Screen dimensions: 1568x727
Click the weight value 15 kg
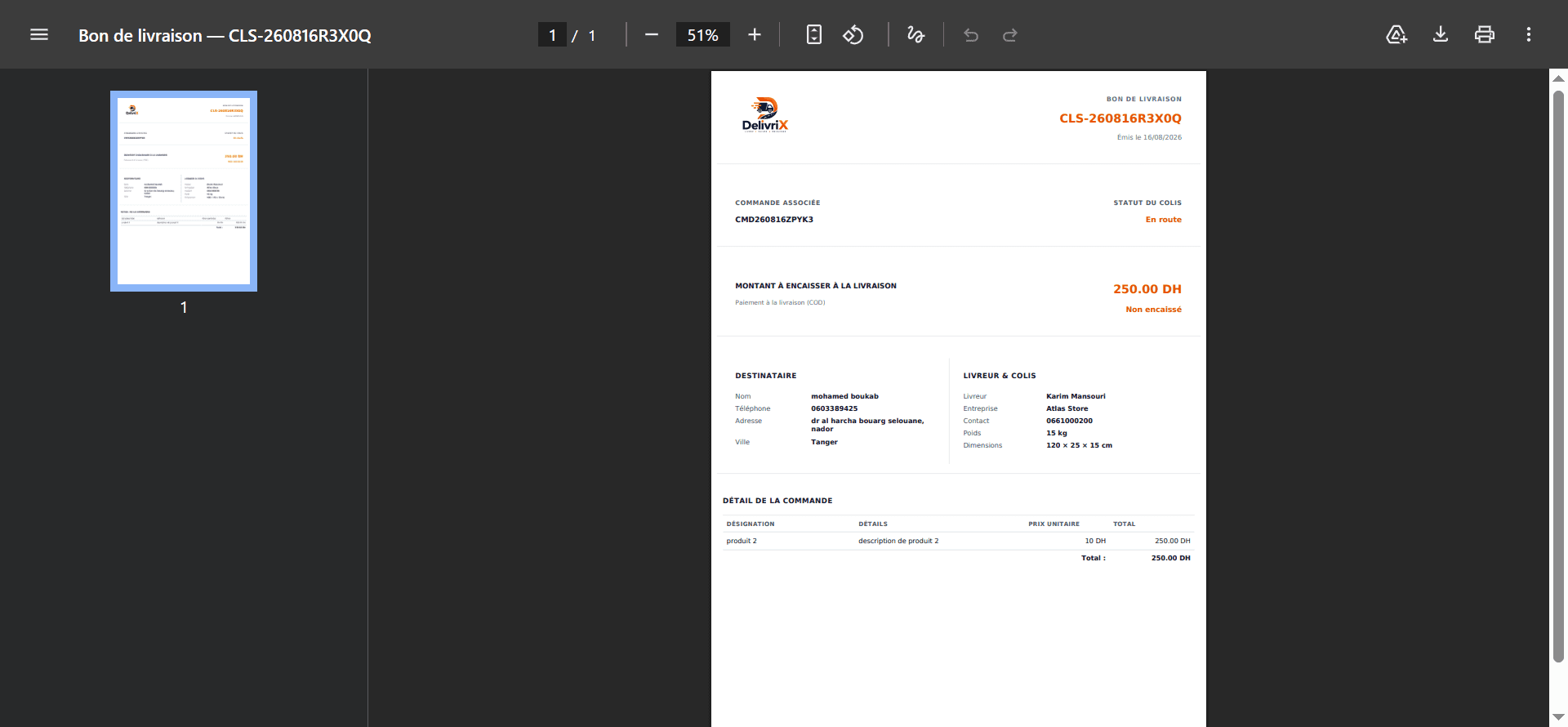tap(1056, 433)
